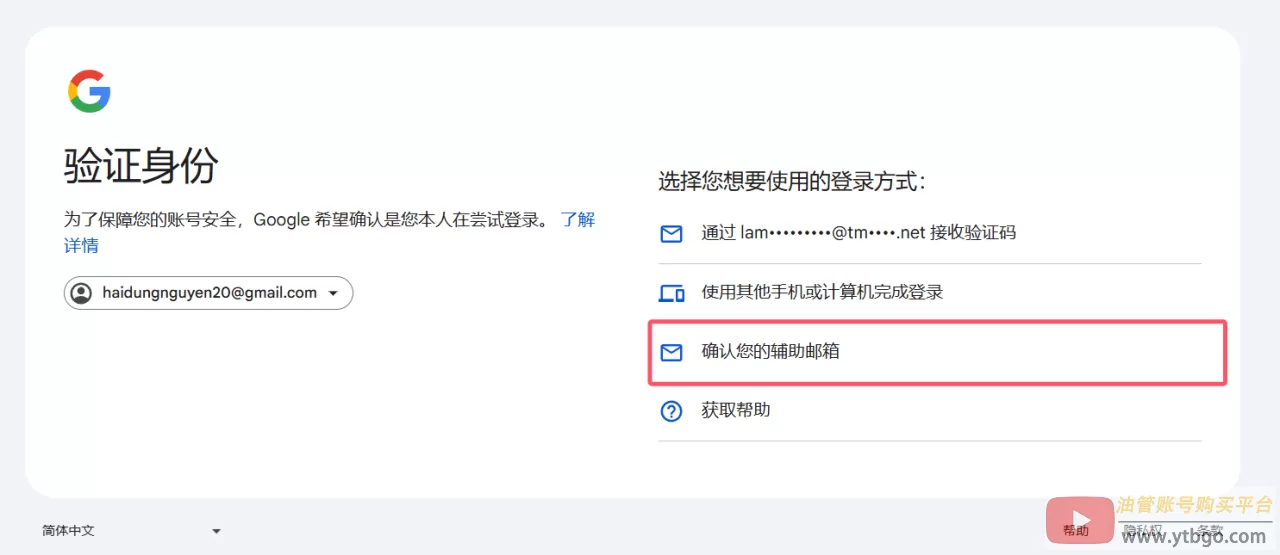This screenshot has width=1280, height=555.
Task: Click the www.ytbgo.com watermark text
Action: pyautogui.click(x=1194, y=537)
